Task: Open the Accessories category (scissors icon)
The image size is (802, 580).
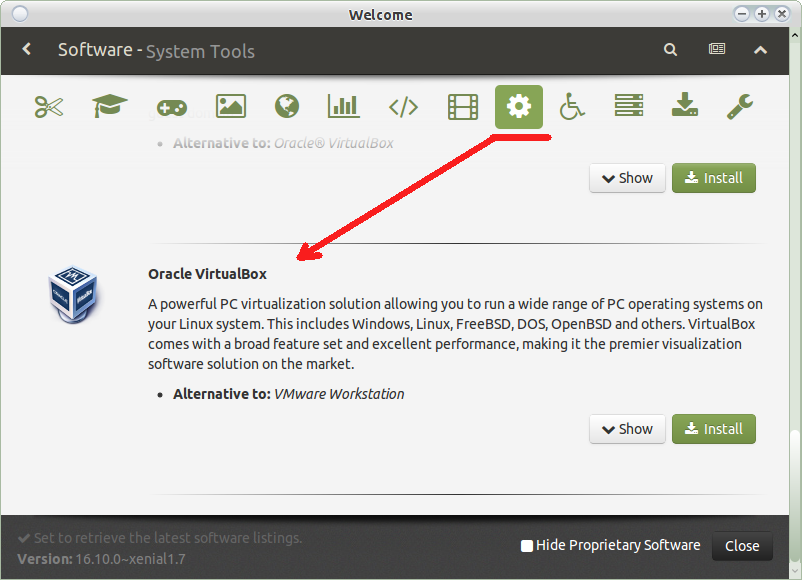Action: (x=49, y=107)
